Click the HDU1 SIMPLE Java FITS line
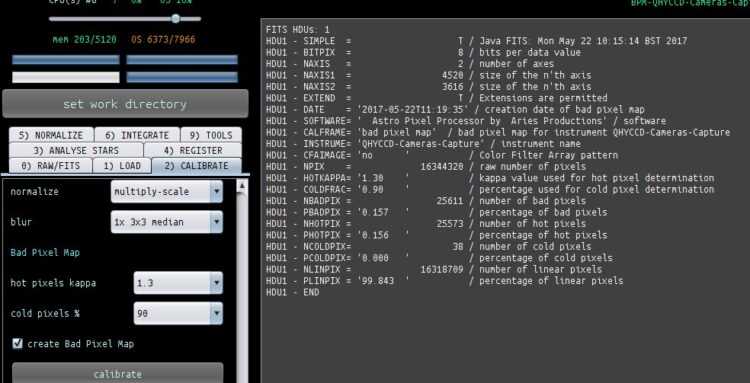The width and height of the screenshot is (750, 383). (476, 41)
